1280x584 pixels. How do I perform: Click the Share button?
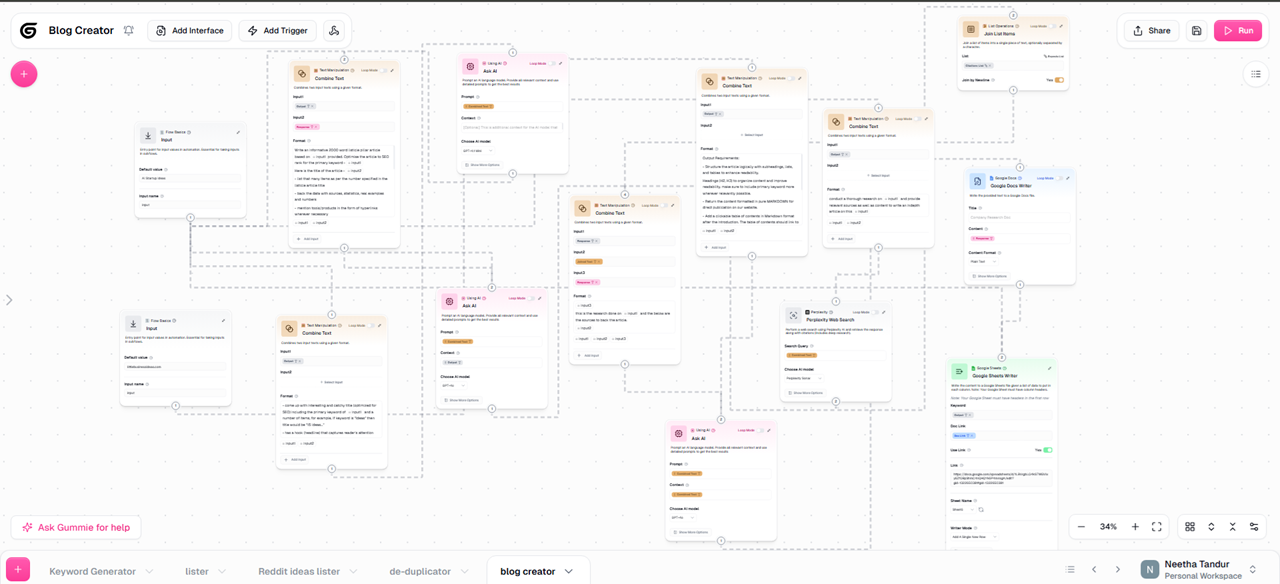pyautogui.click(x=1151, y=31)
